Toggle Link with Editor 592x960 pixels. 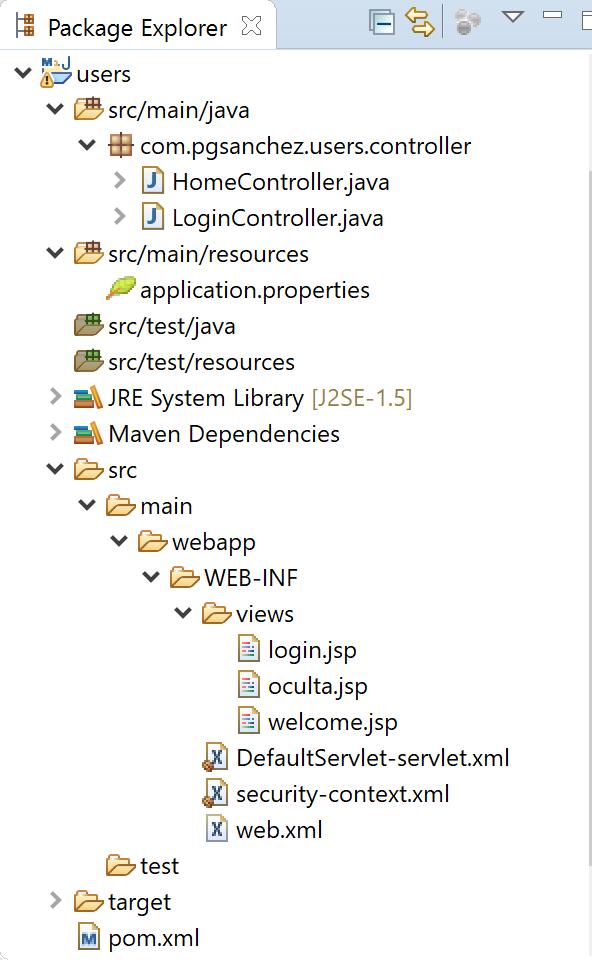(420, 20)
